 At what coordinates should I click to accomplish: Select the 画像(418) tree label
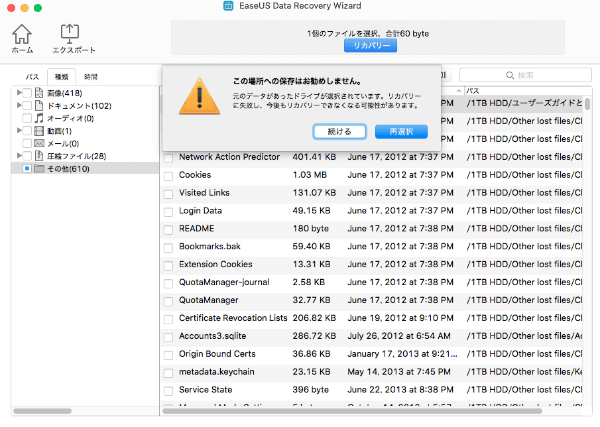pos(65,93)
